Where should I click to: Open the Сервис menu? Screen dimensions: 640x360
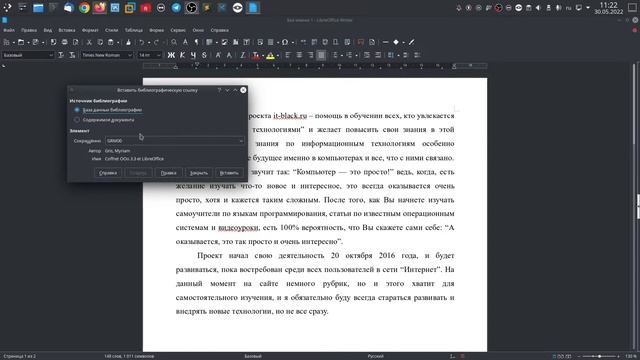pos(178,30)
